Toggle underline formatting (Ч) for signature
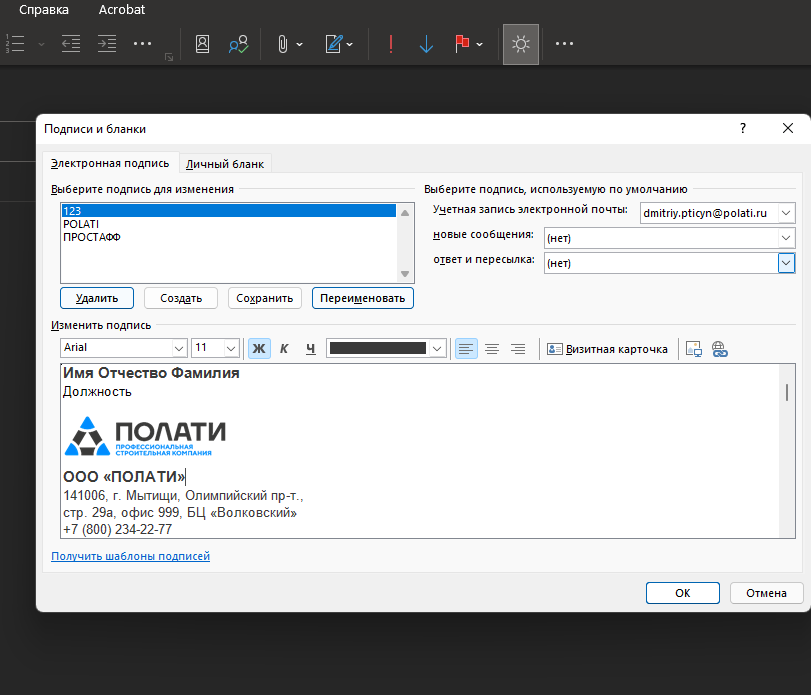811x695 pixels. coord(310,349)
